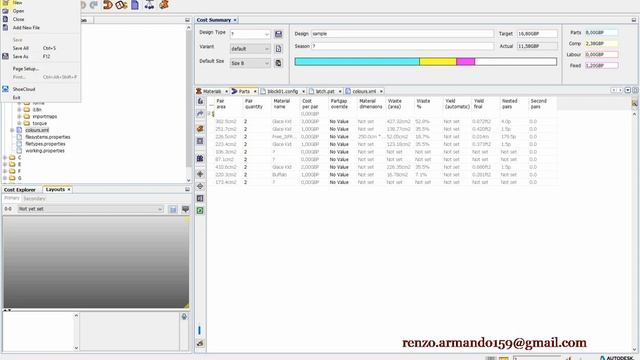
Task: Click the square frame icon in the Parts toolbar
Action: 200,141
